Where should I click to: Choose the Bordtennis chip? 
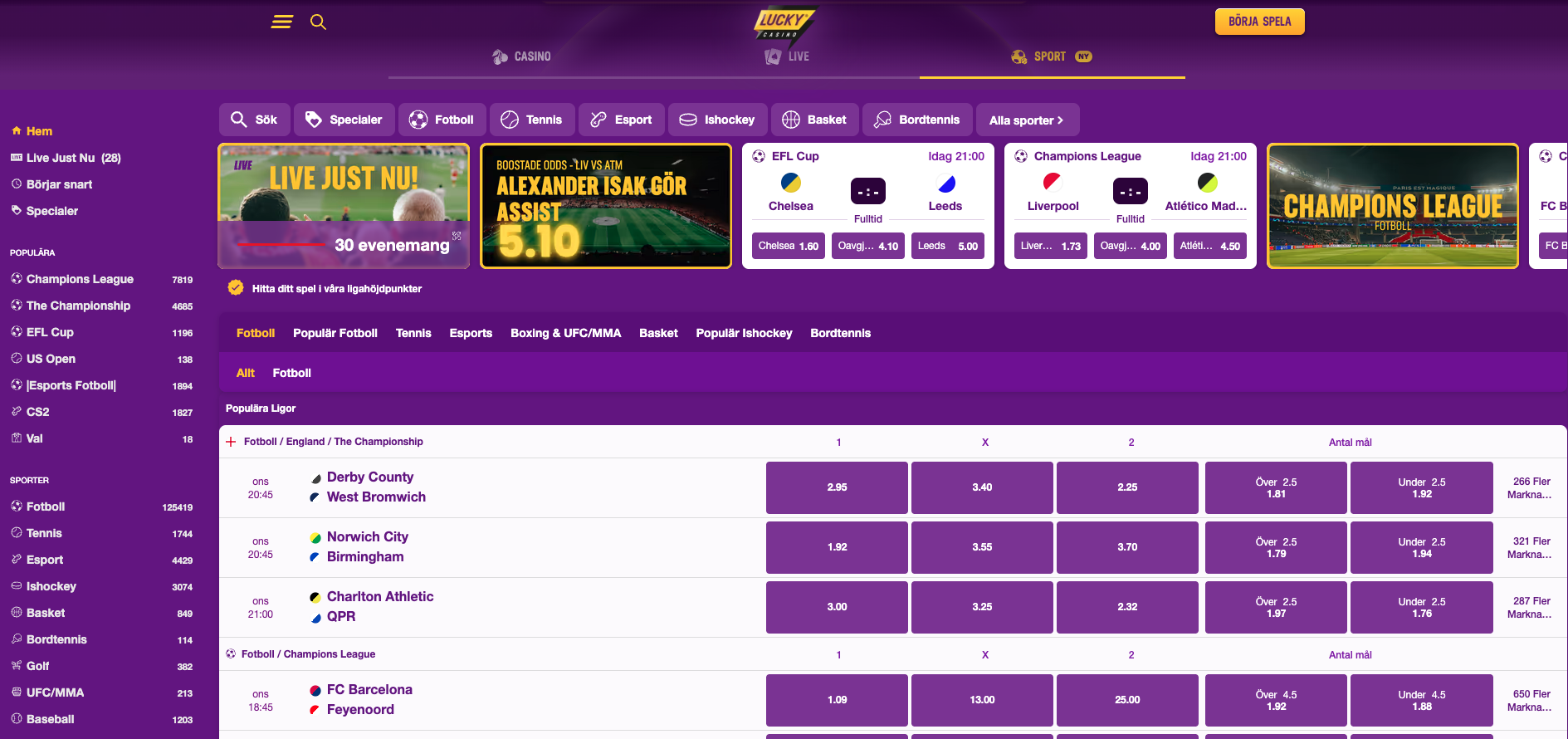[x=918, y=120]
